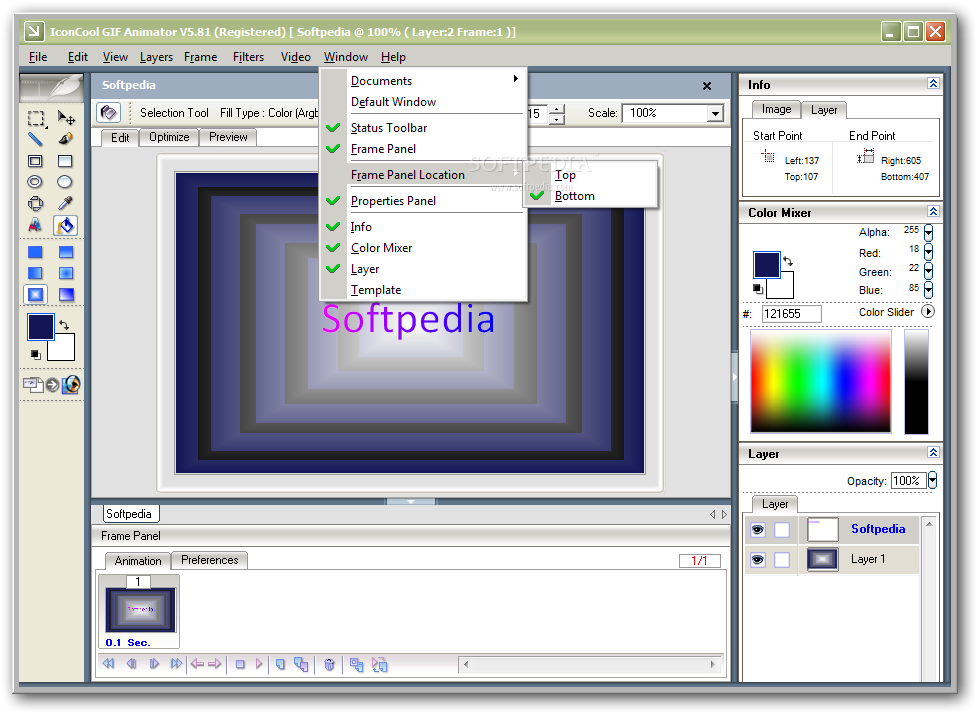Viewport: 978px width, 714px height.
Task: Select the crop tool
Action: click(36, 203)
